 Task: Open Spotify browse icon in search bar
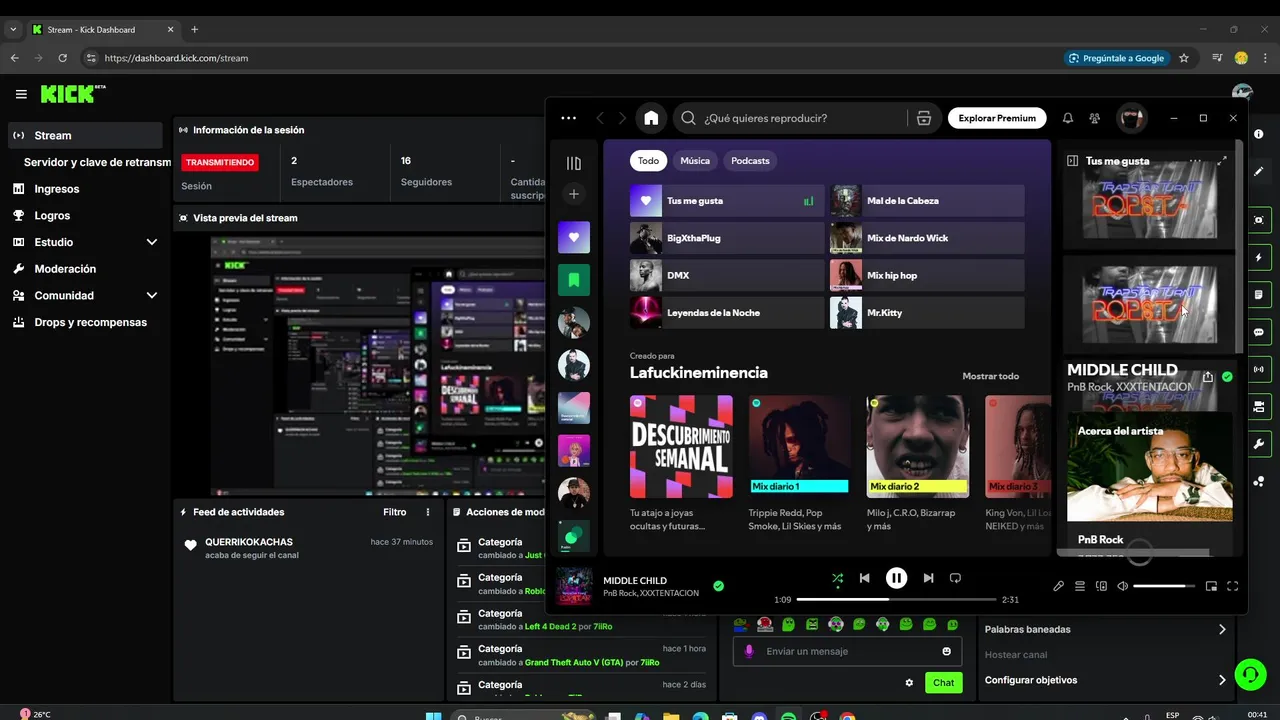[924, 118]
